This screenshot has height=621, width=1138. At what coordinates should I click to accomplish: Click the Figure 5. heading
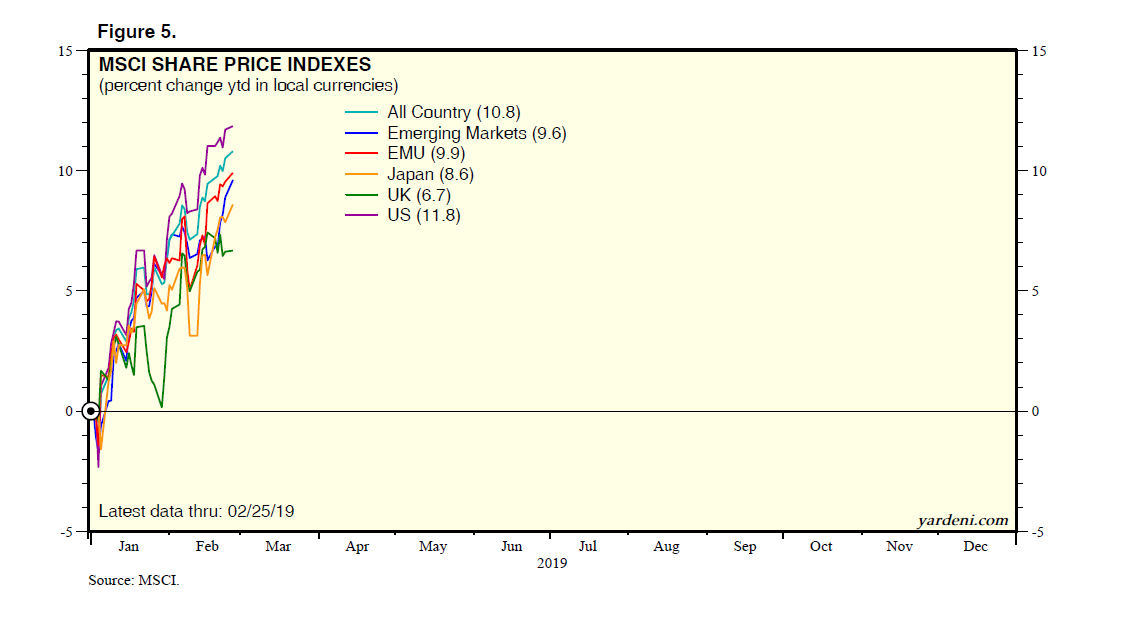137,32
